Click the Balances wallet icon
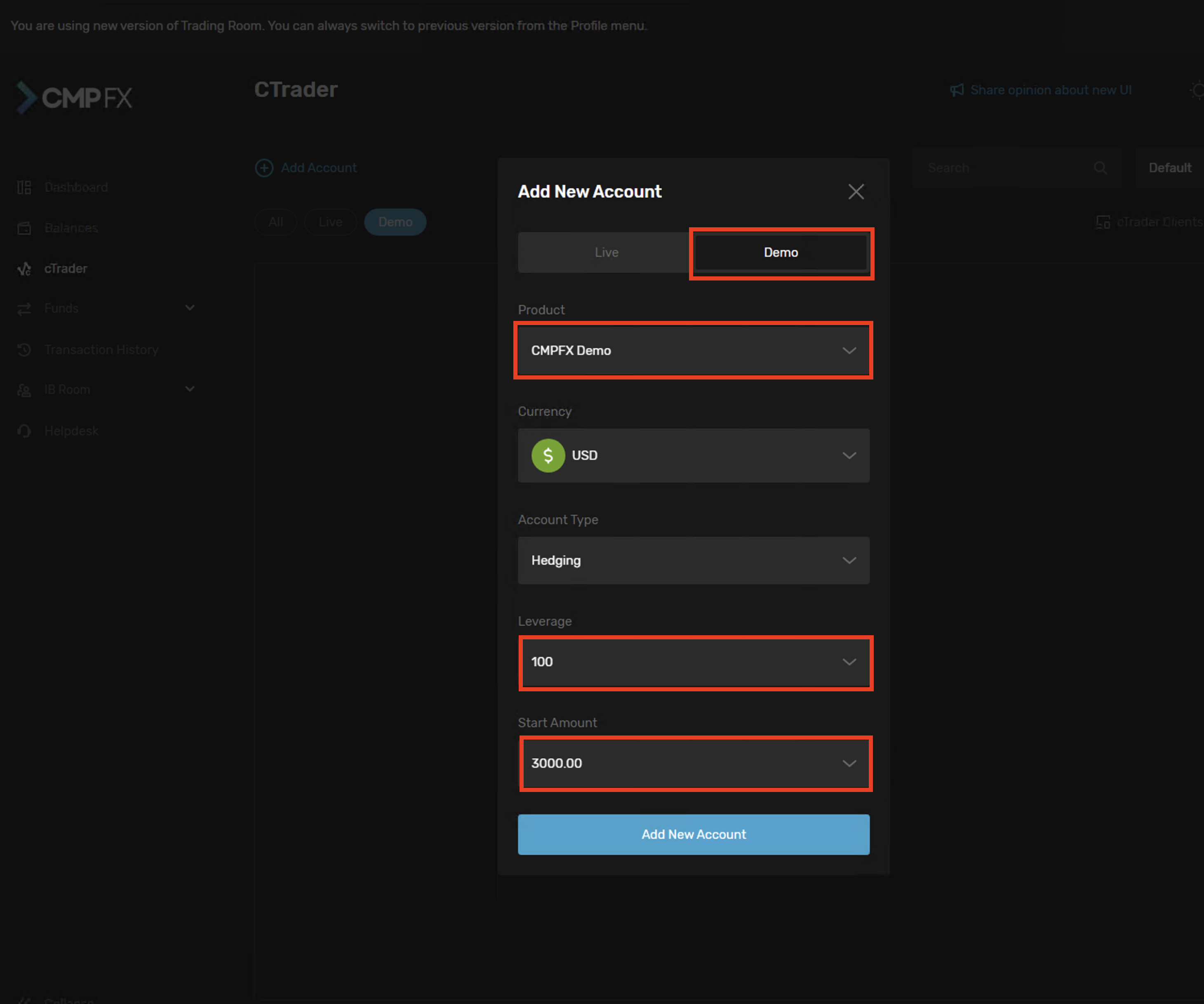 24,229
